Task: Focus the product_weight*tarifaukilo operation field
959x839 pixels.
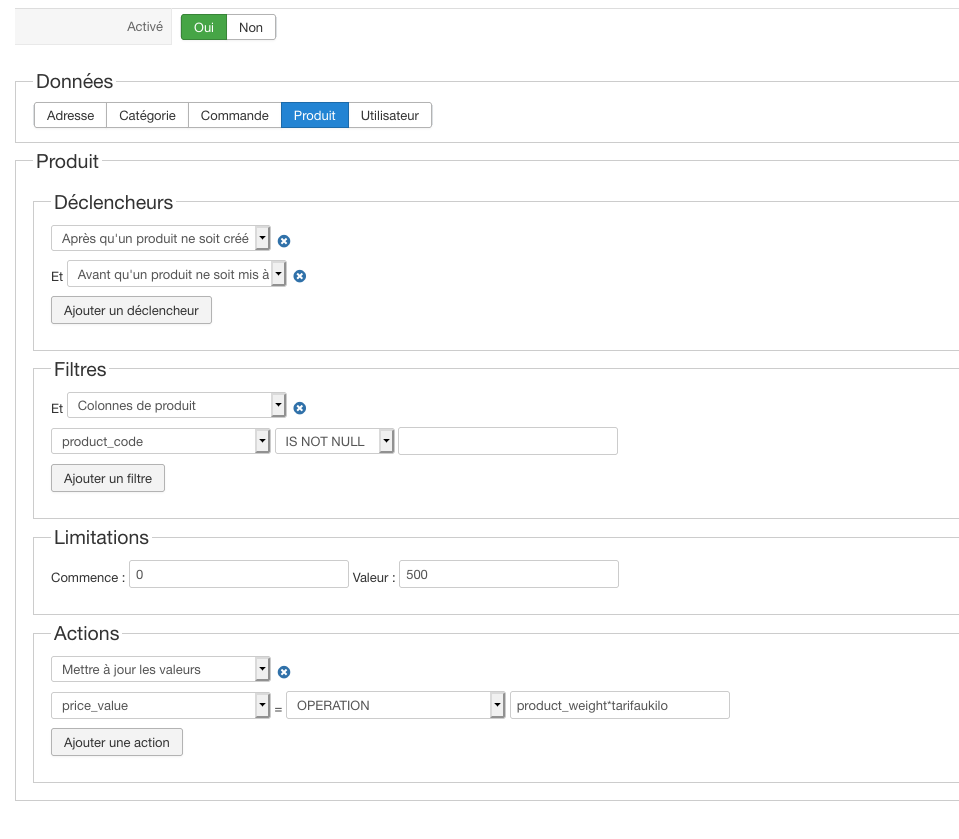Action: pos(619,705)
